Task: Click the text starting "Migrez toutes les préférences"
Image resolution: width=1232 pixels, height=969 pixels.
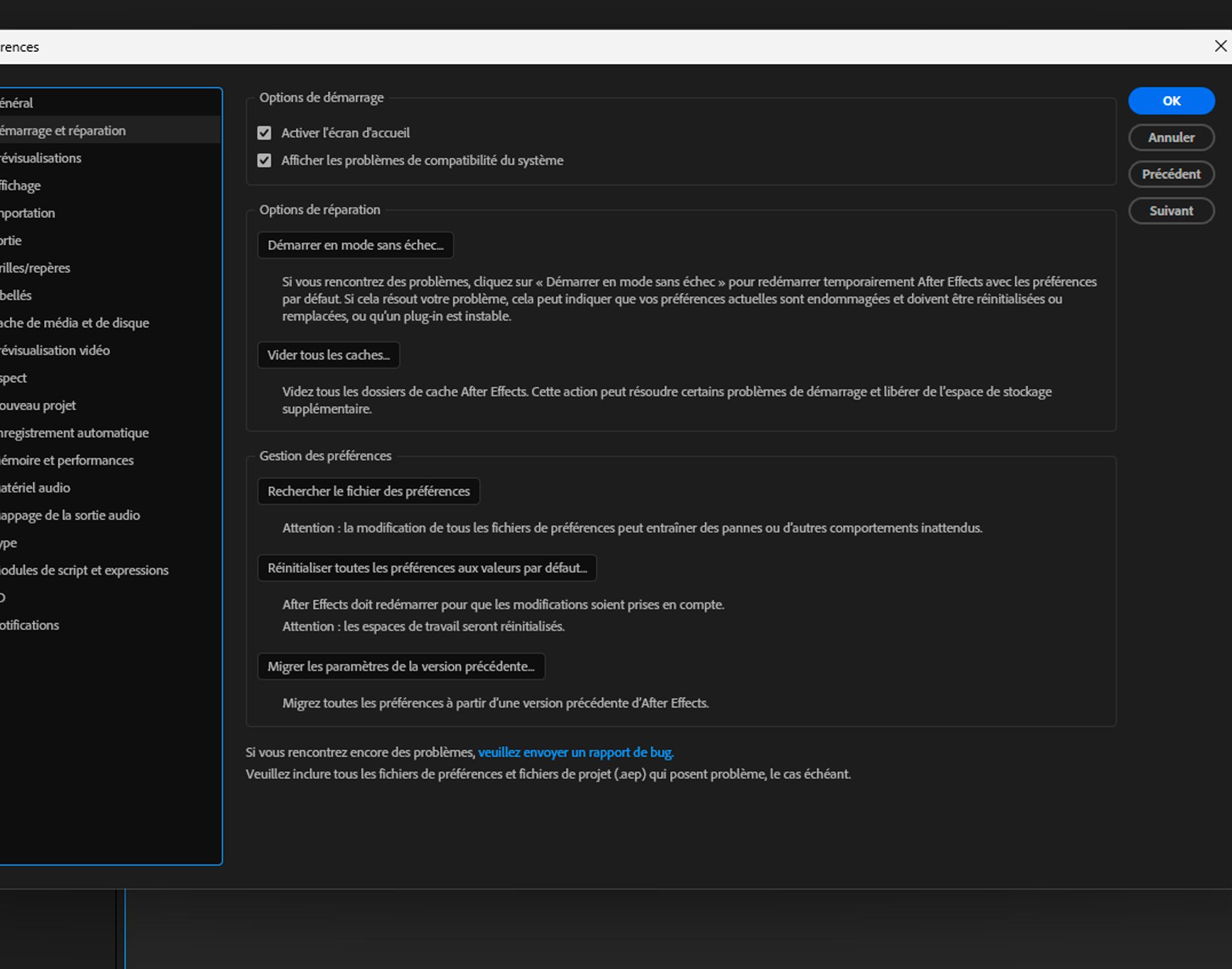Action: coord(496,703)
